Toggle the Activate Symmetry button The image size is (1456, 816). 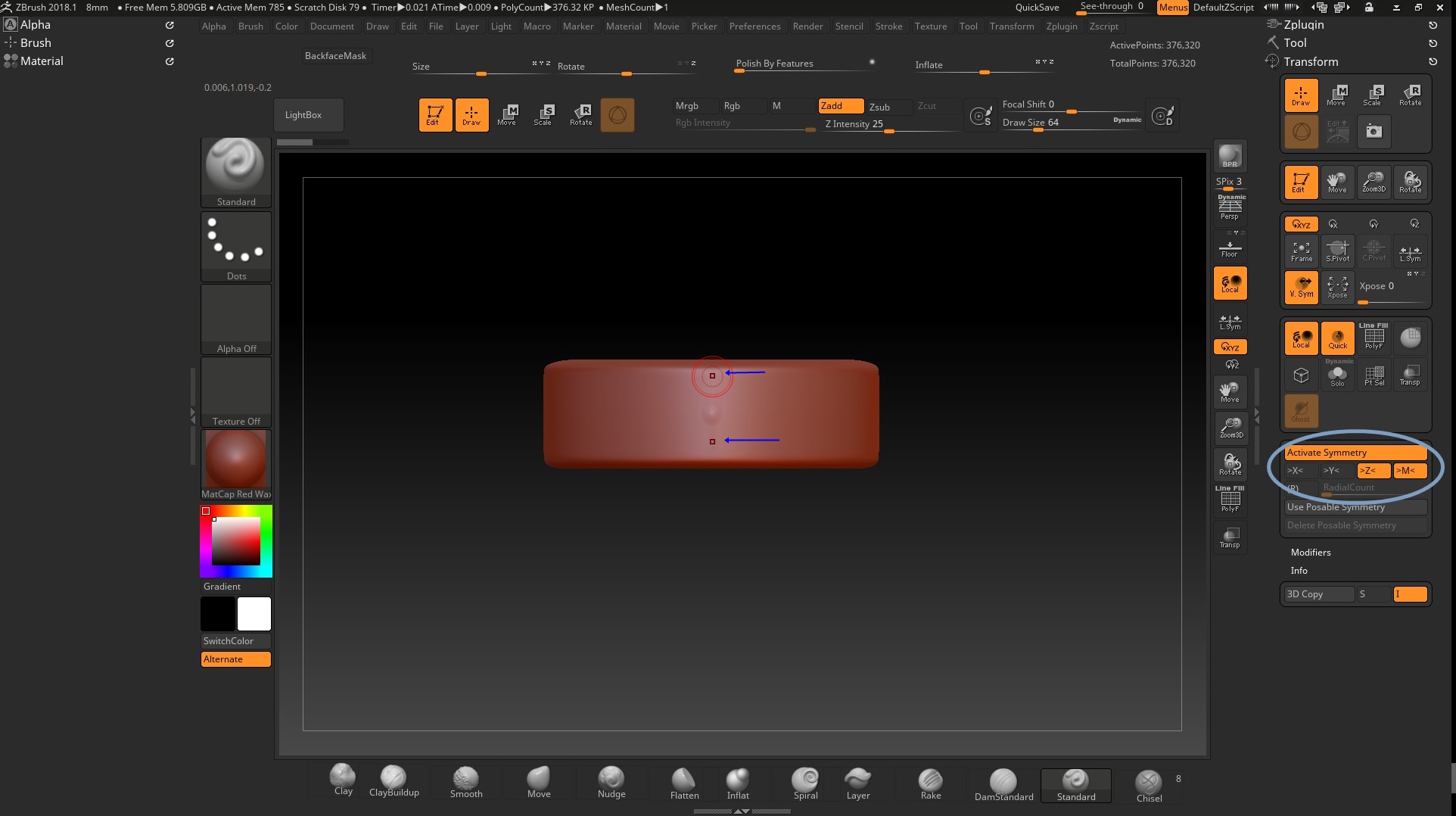click(x=1355, y=453)
